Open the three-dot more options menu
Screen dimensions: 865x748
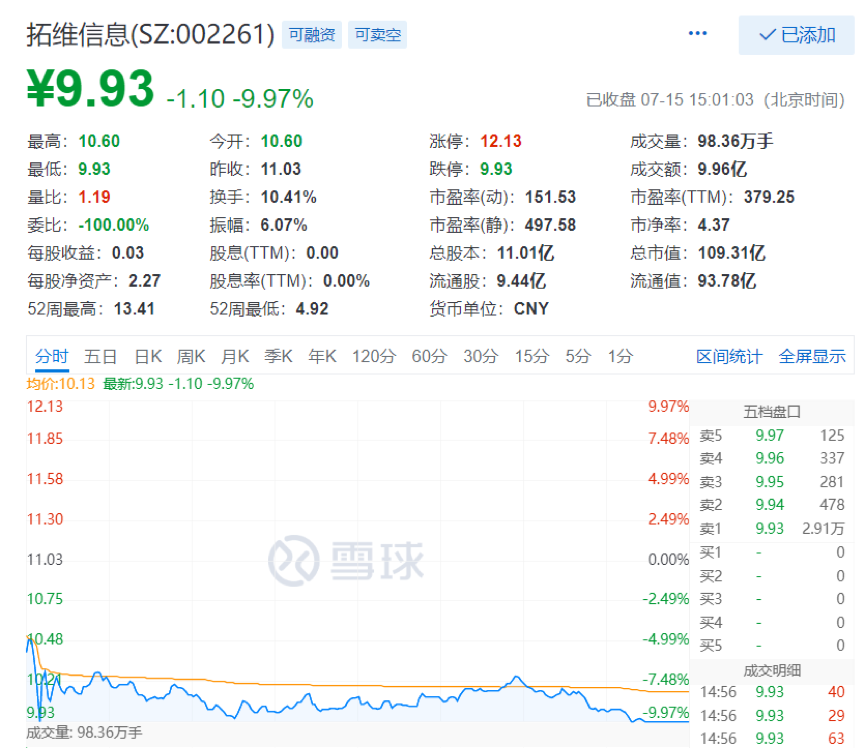coord(697,34)
